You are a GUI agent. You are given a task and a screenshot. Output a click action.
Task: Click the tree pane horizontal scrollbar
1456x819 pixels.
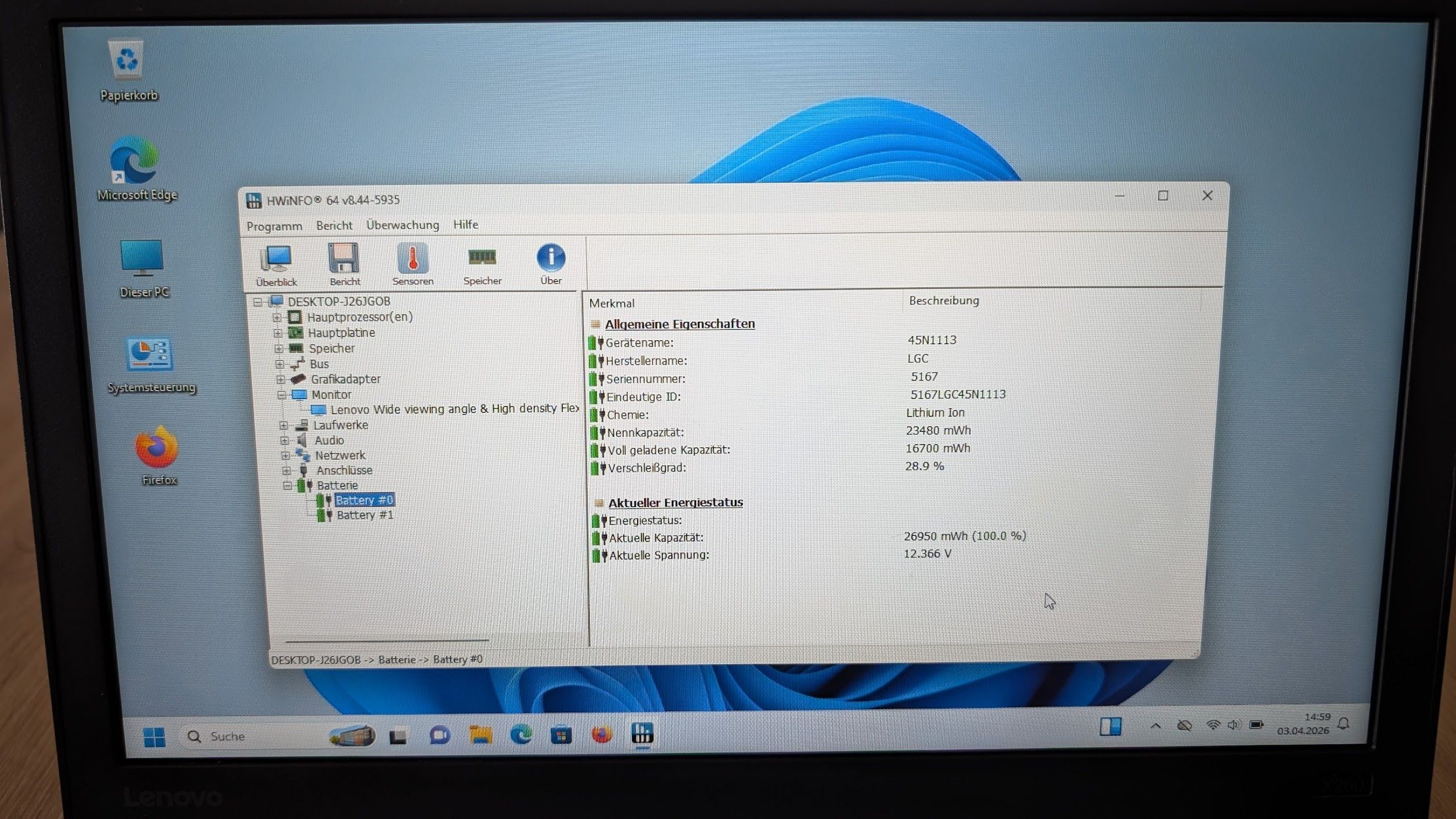tap(387, 640)
